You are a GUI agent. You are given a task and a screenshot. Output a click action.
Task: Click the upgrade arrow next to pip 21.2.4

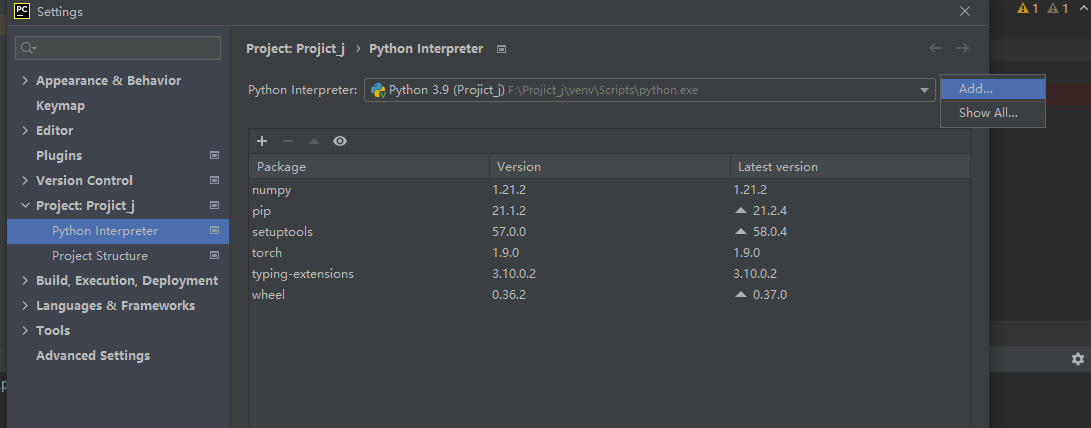[741, 211]
